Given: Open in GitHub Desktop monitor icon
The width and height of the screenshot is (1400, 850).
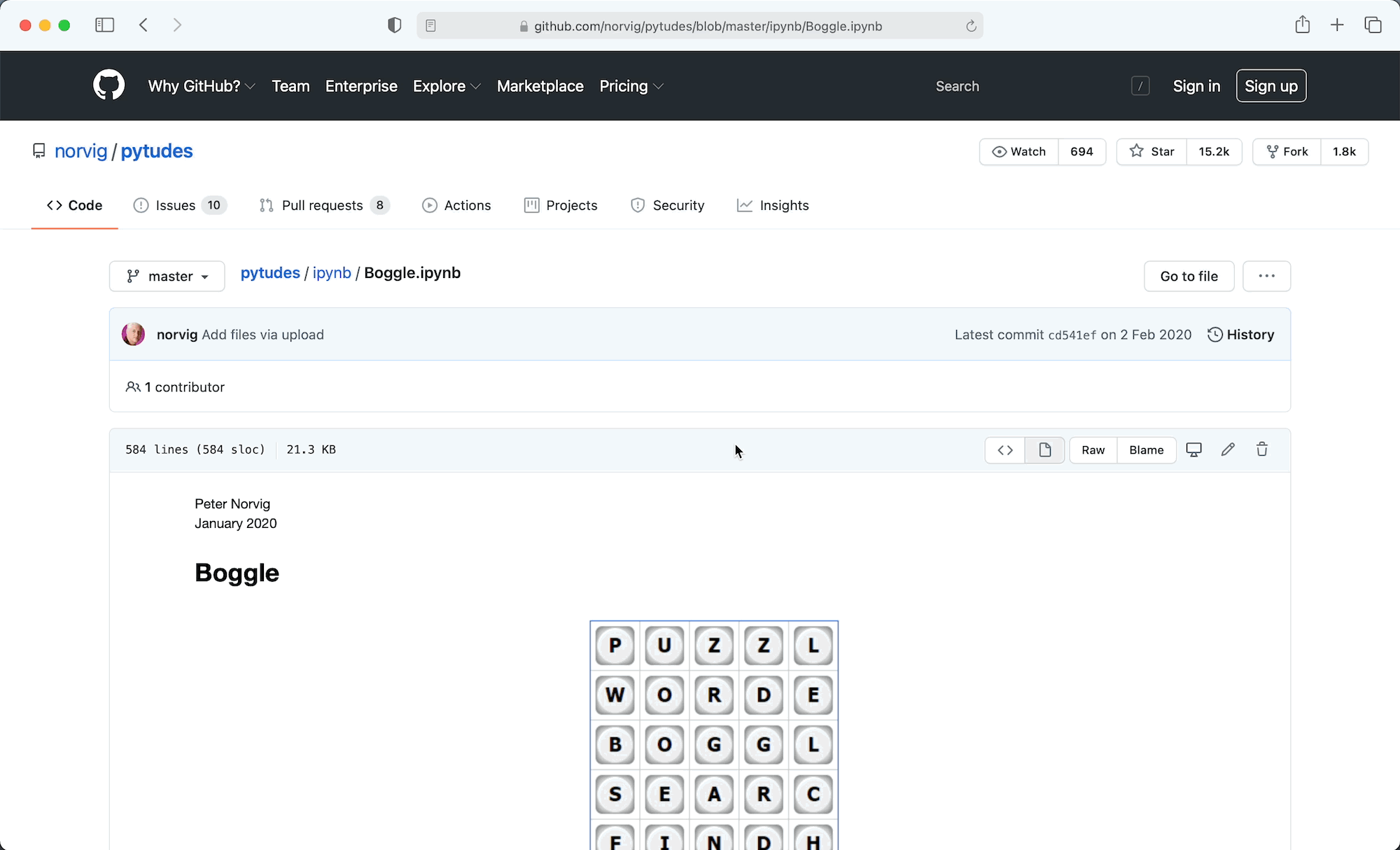Looking at the screenshot, I should pos(1194,450).
